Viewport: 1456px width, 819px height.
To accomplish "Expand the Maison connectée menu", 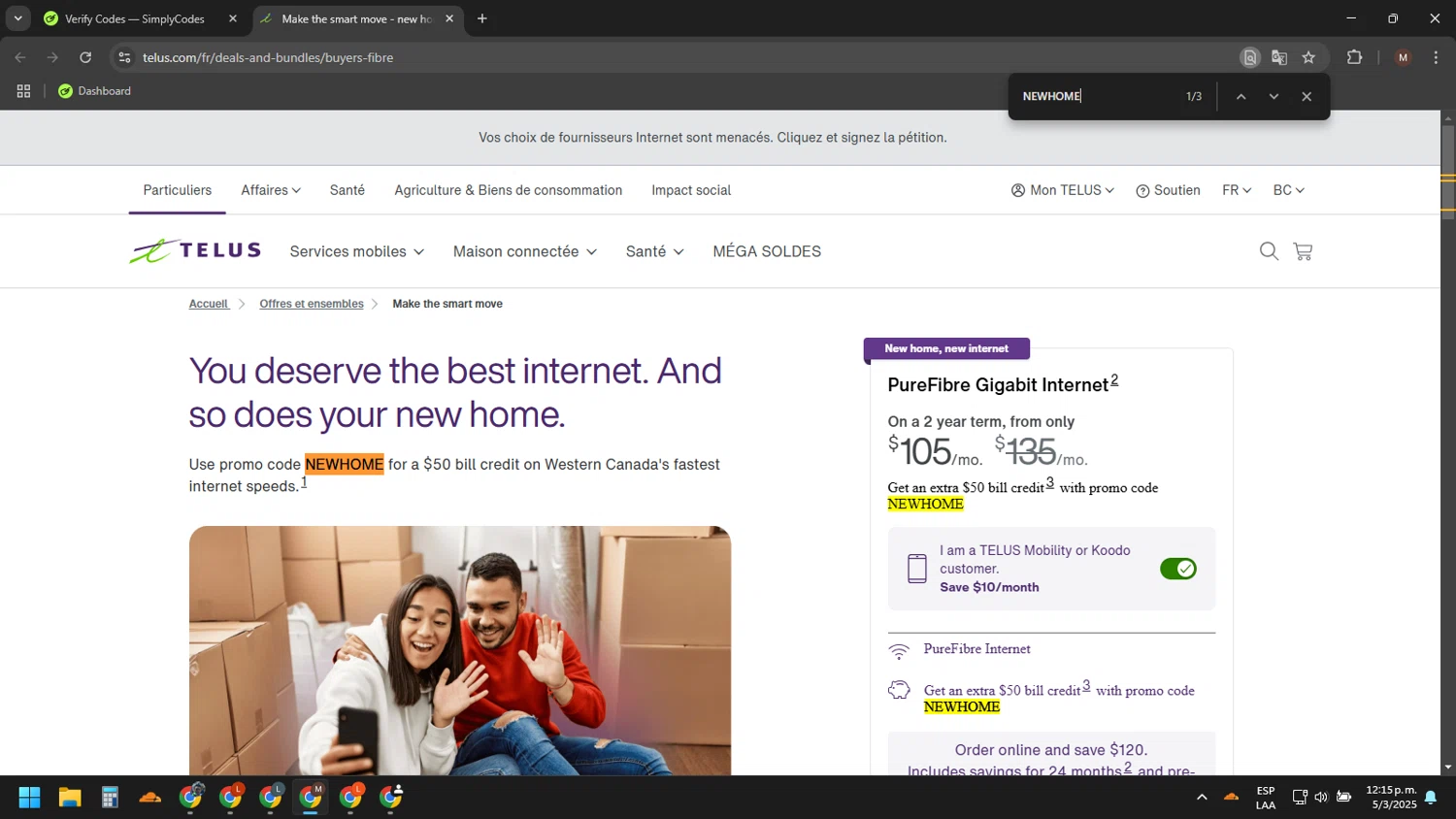I will point(524,251).
